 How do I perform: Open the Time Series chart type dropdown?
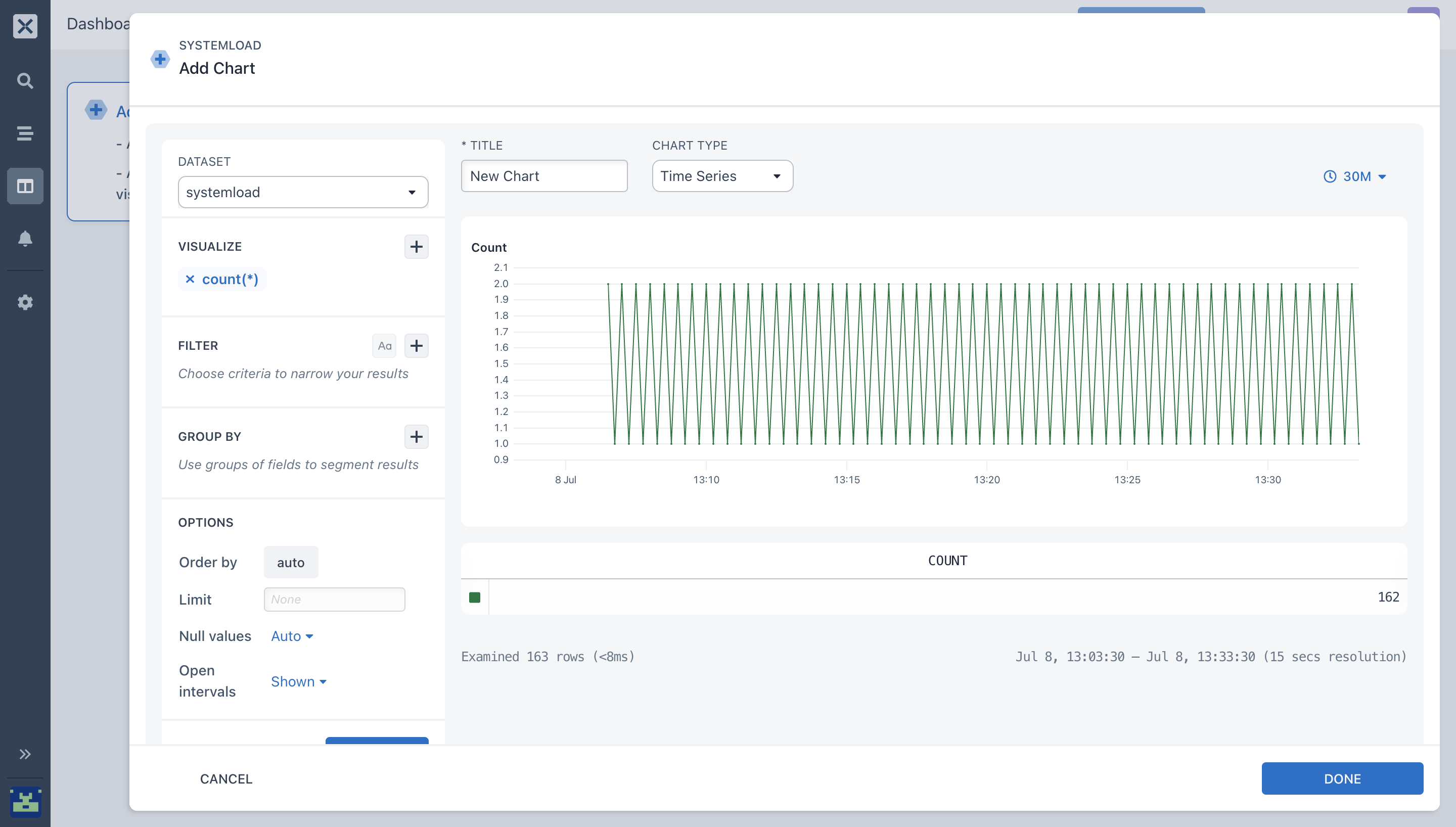pyautogui.click(x=722, y=176)
